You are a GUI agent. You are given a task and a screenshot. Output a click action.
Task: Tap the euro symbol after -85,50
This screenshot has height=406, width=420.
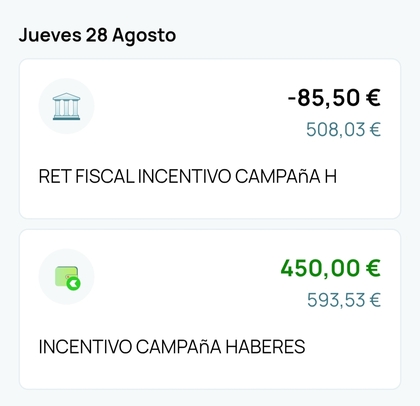373,98
